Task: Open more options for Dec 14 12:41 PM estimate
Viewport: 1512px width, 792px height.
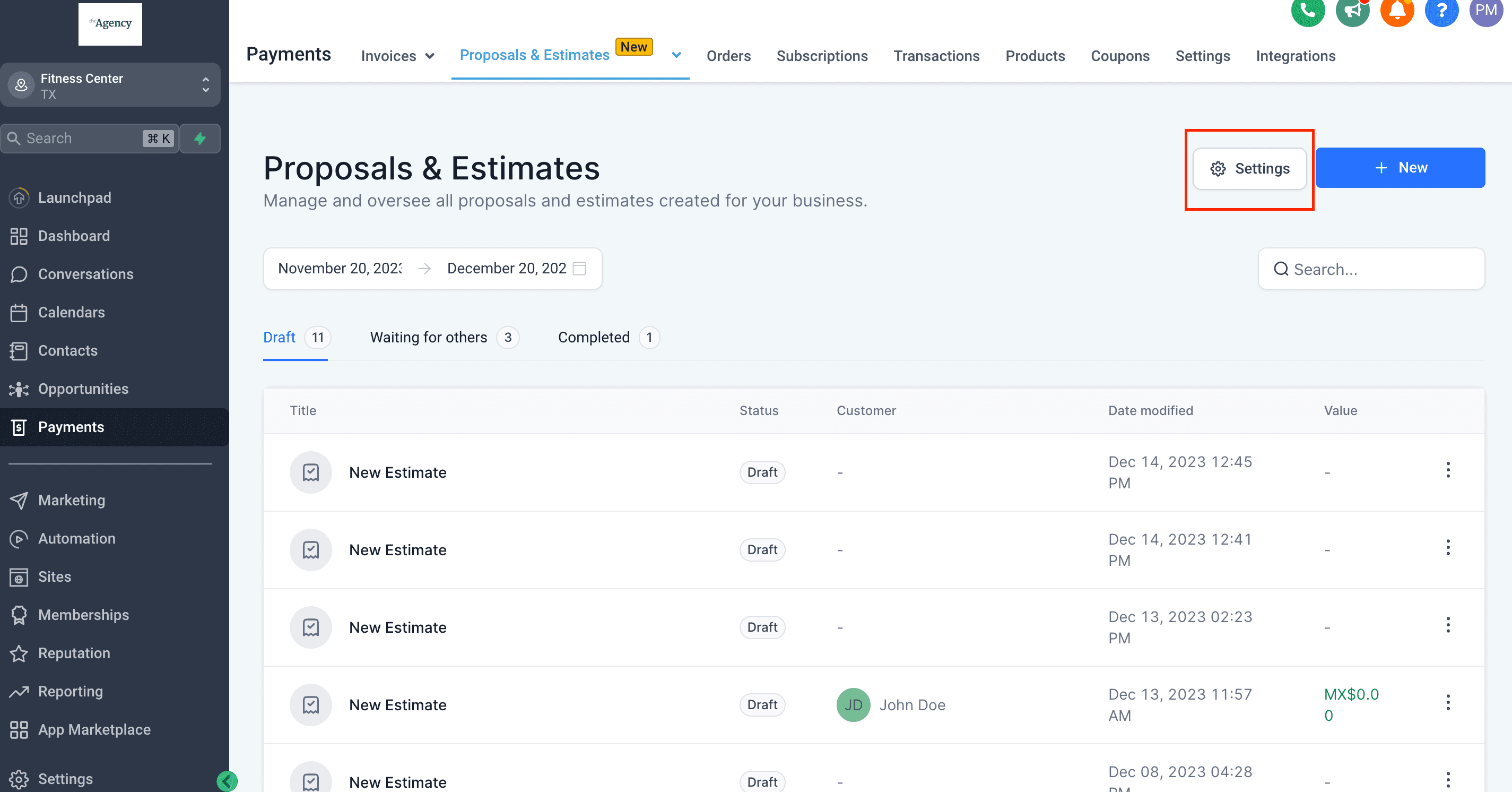Action: coord(1448,548)
